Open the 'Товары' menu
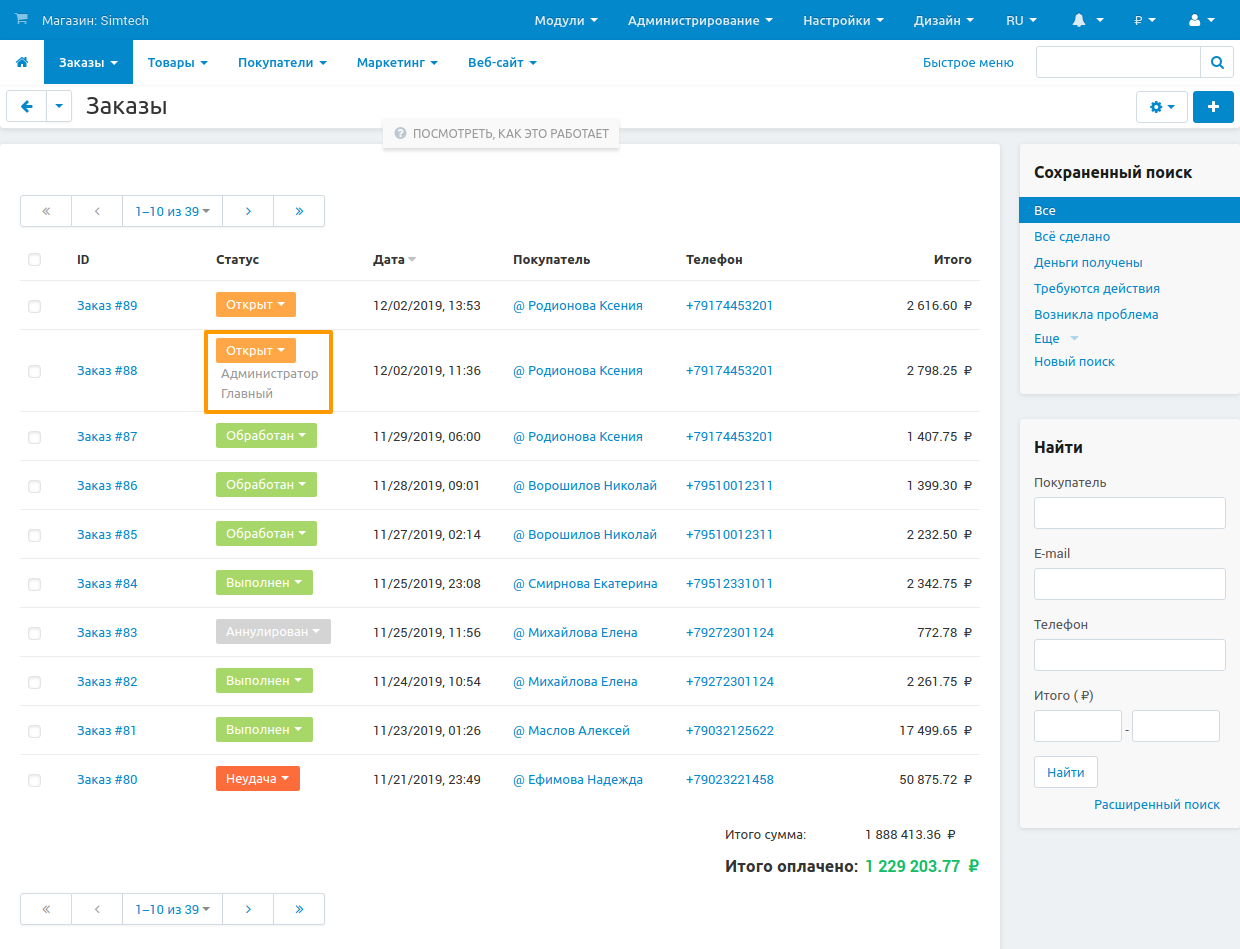 pyautogui.click(x=177, y=63)
